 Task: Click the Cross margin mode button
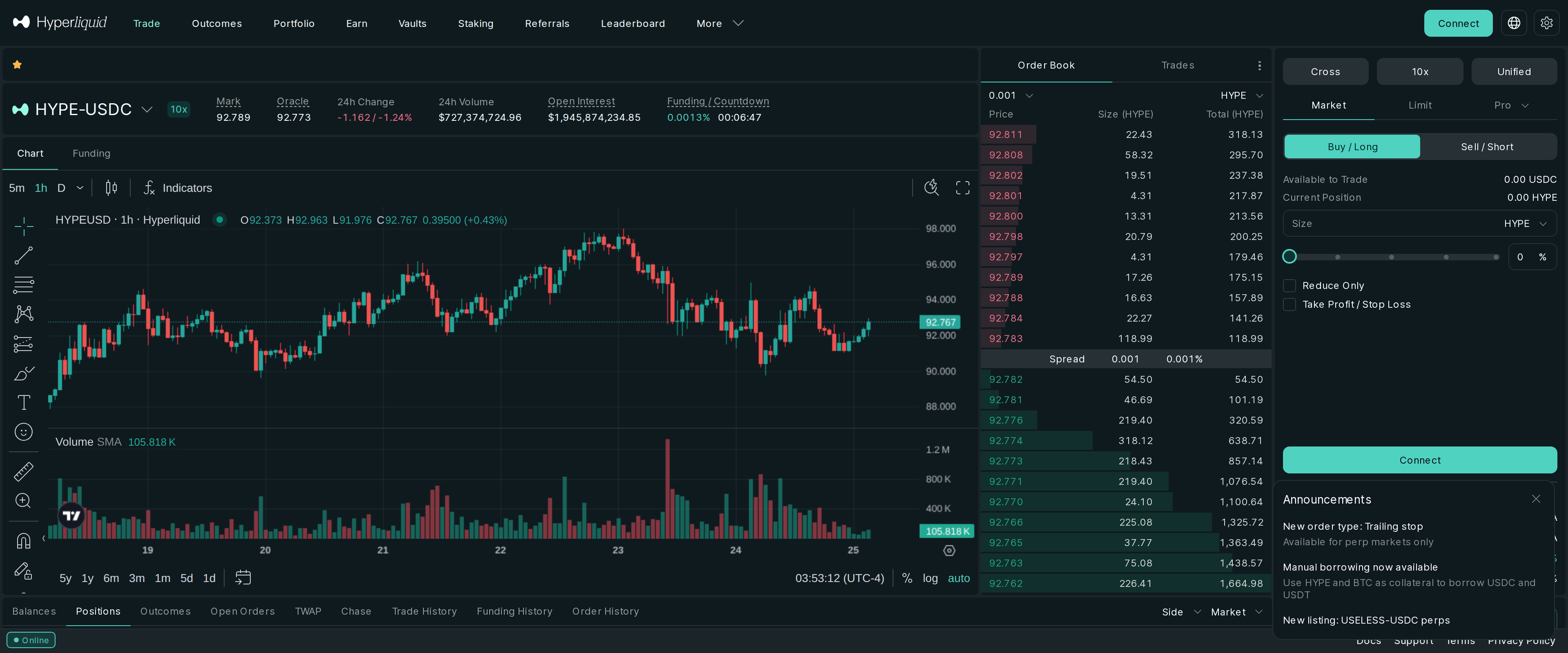click(1325, 71)
